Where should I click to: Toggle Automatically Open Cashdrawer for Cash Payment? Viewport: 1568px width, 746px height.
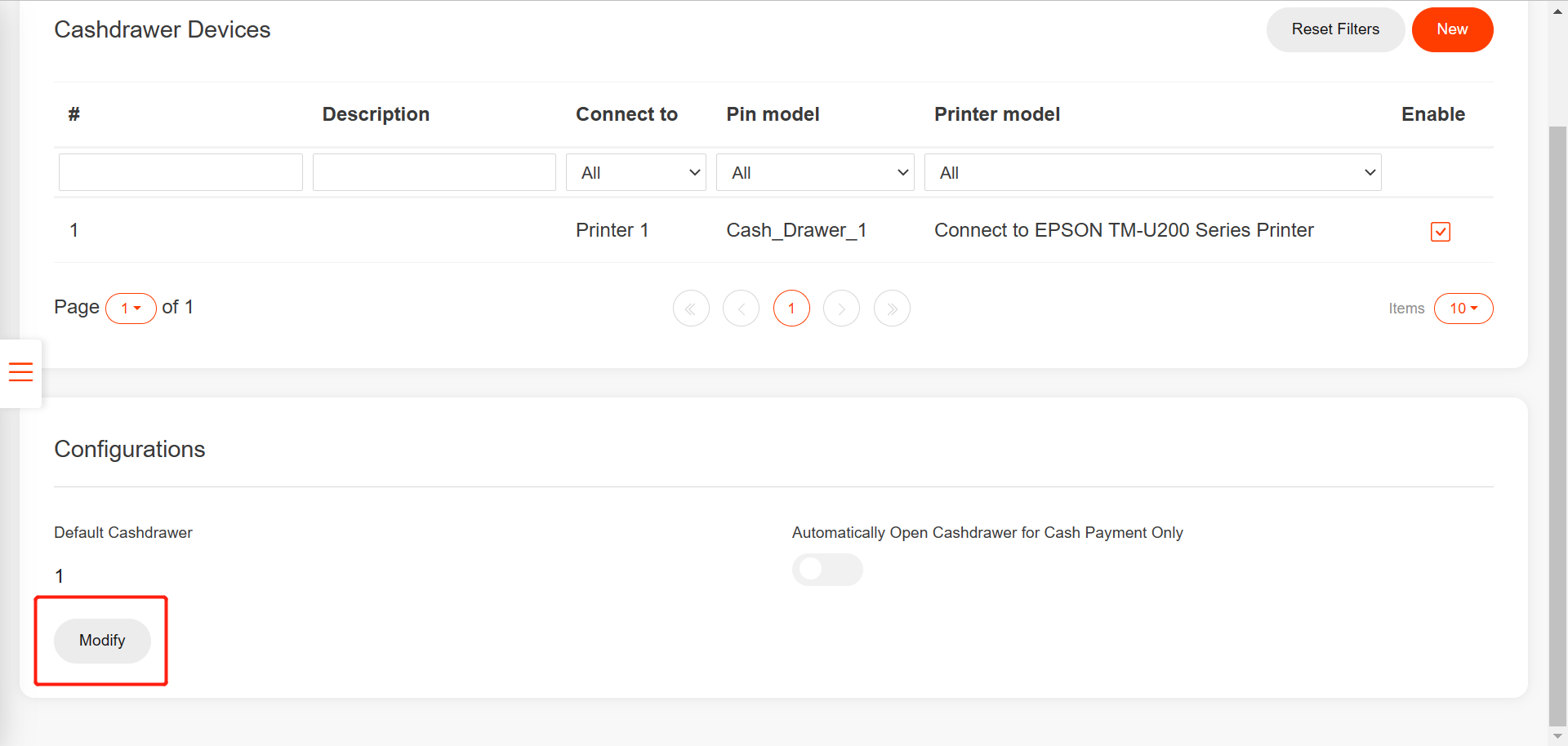tap(826, 570)
